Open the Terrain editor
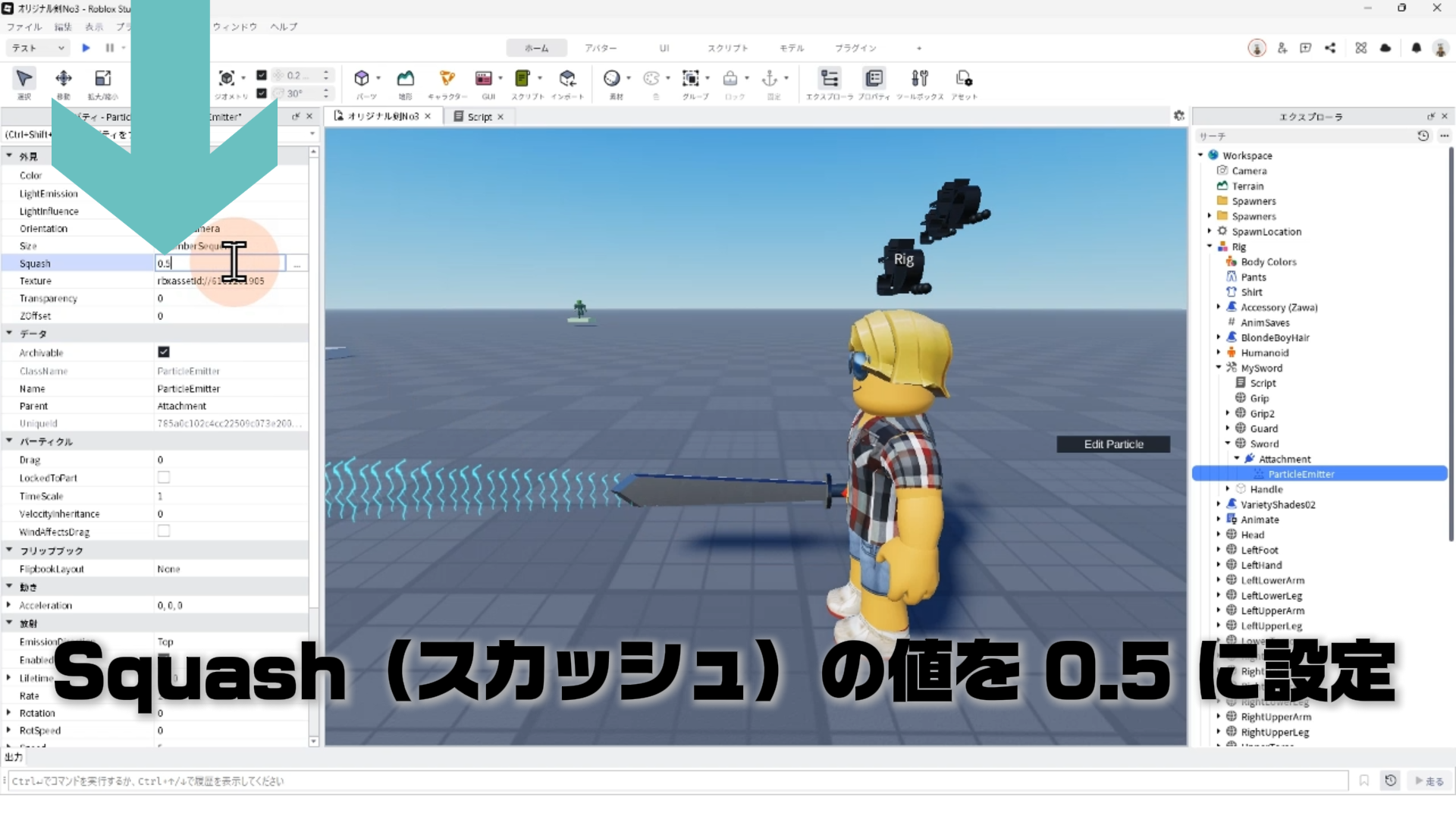The width and height of the screenshot is (1456, 819). (x=406, y=79)
